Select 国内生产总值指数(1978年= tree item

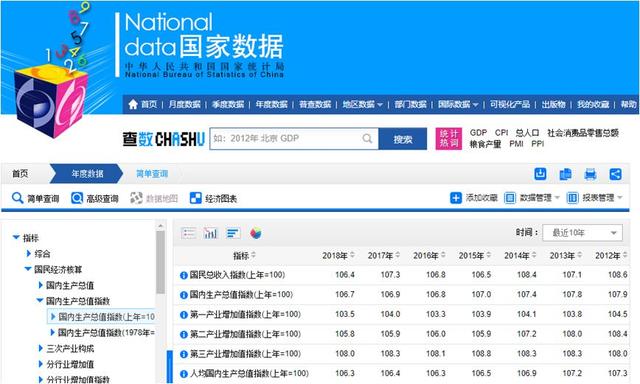106,333
